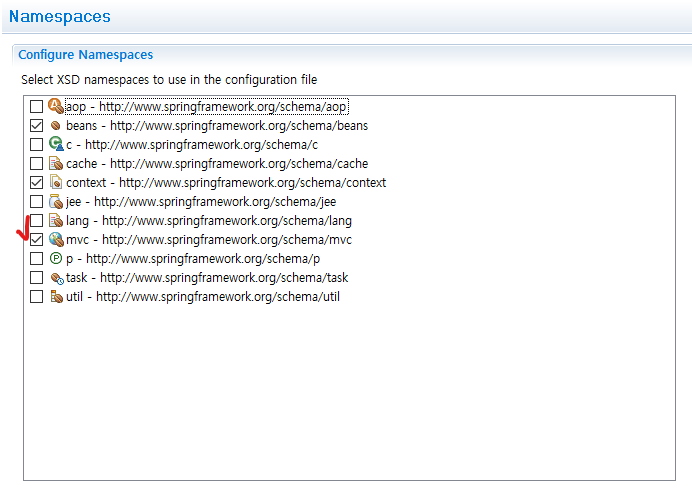Select the jee schema URL text
Screen dimensions: 692x491
[215, 202]
